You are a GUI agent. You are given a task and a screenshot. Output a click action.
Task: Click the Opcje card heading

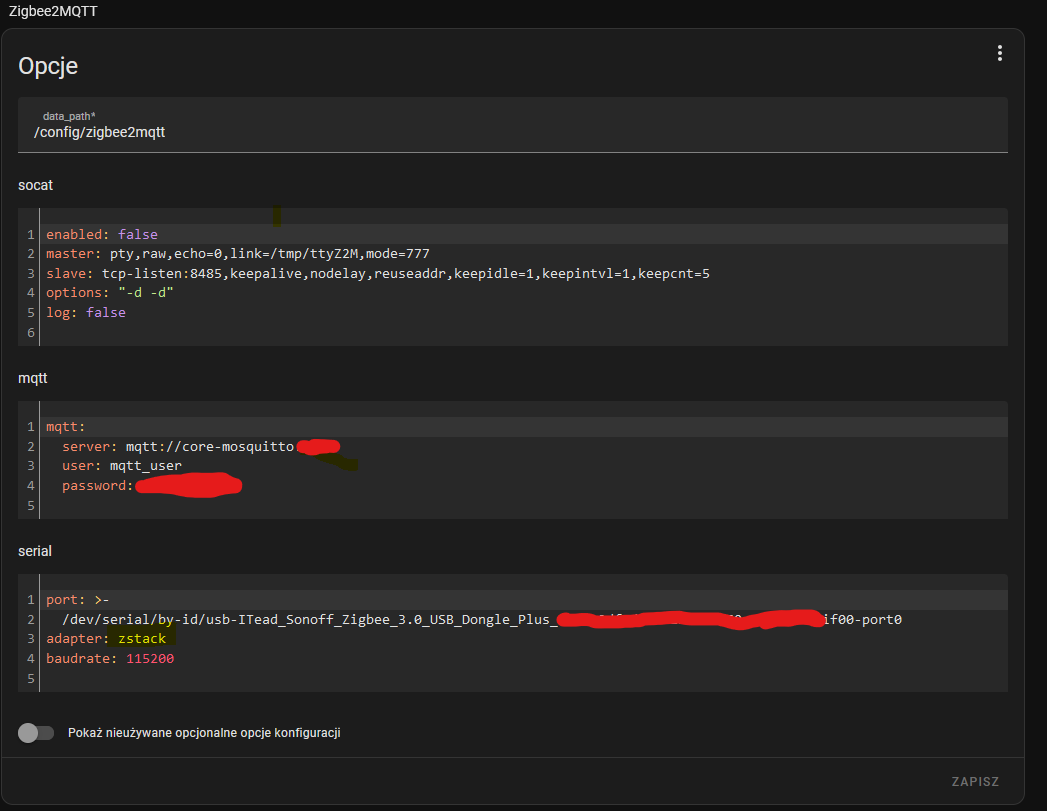[x=48, y=66]
